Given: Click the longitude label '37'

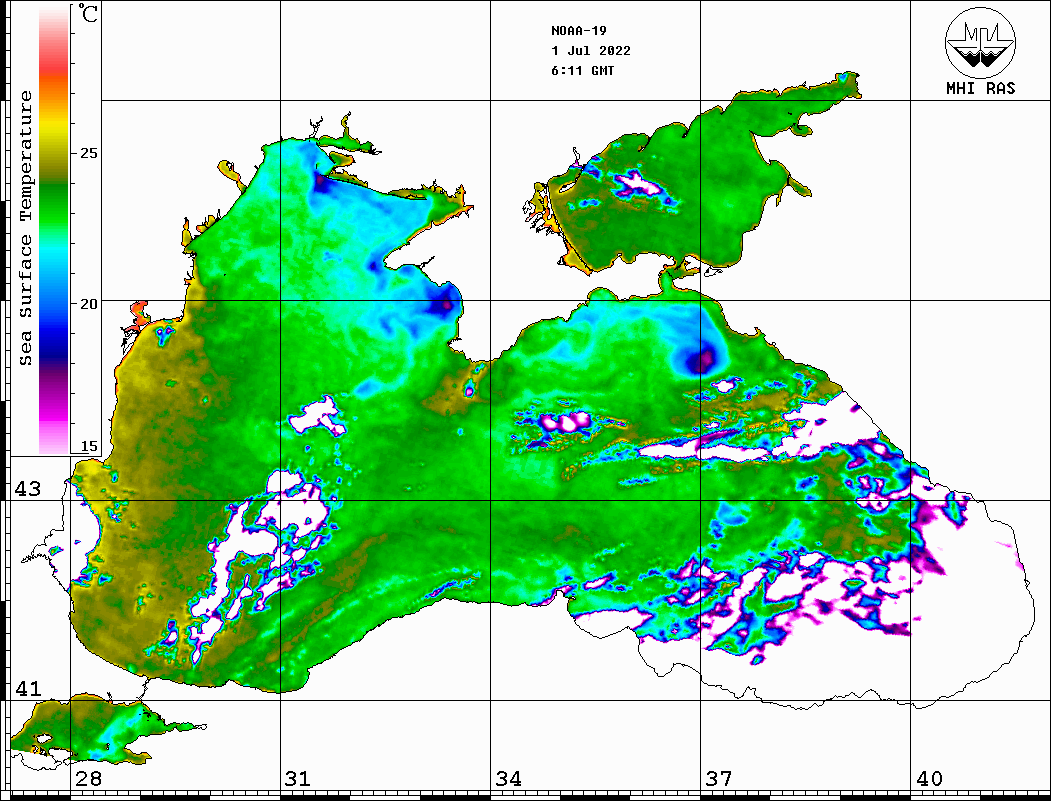Looking at the screenshot, I should point(719,779).
